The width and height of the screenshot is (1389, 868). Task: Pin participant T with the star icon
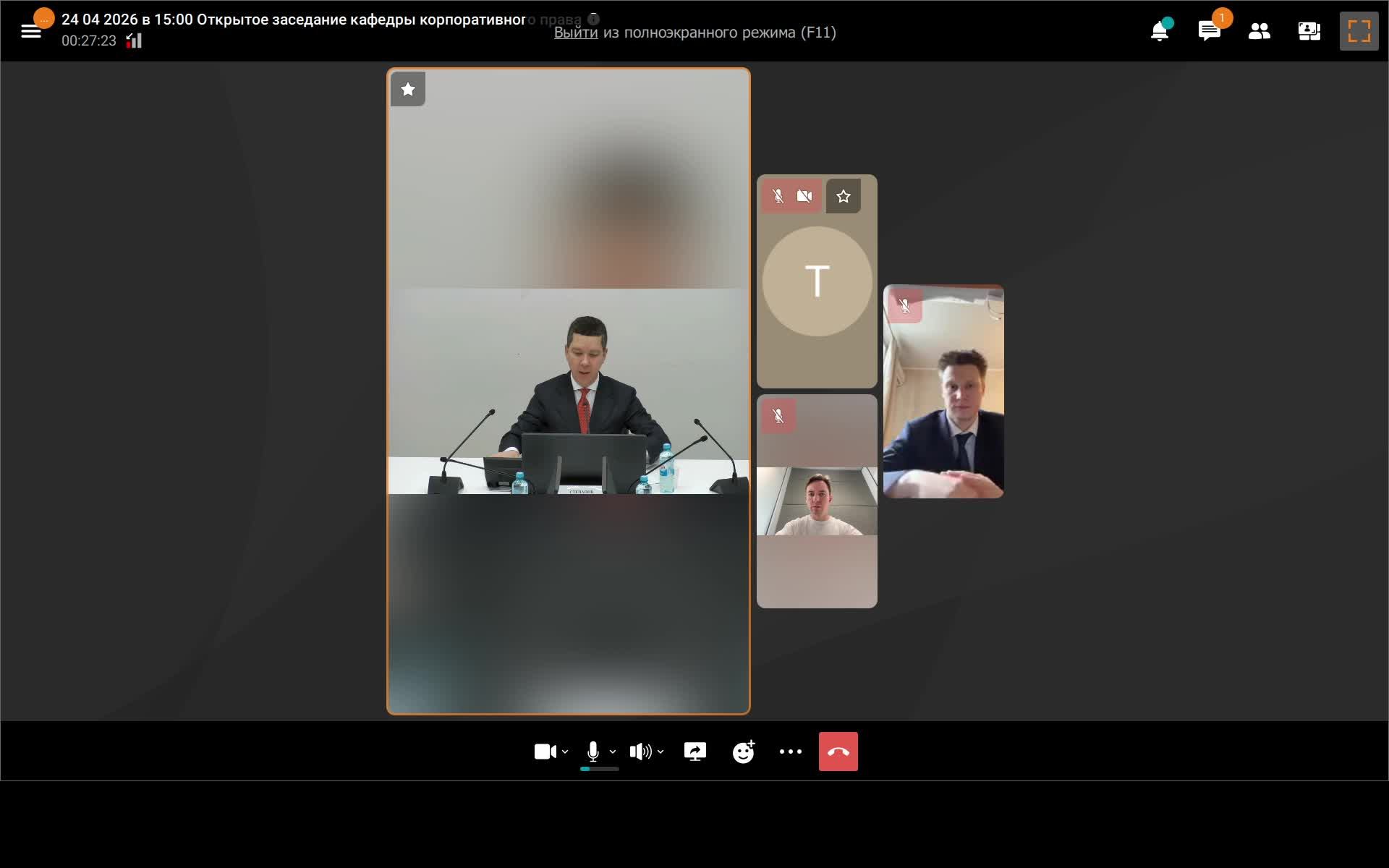coord(843,196)
